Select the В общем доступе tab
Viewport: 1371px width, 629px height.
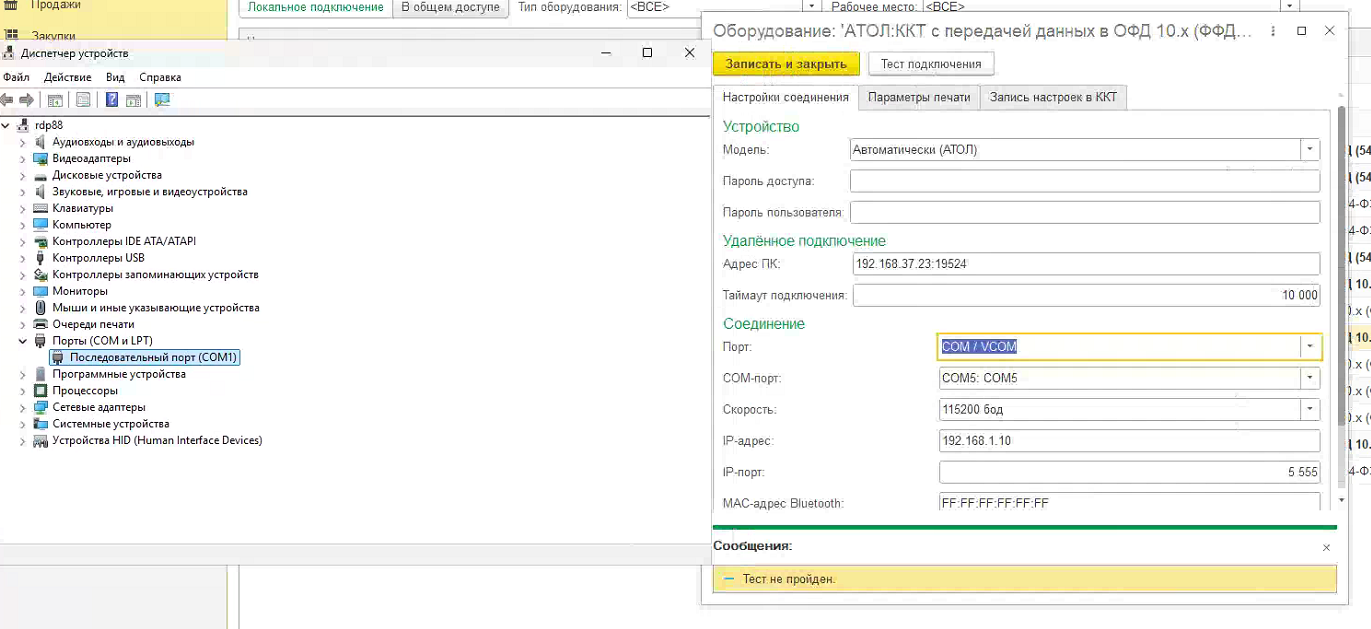coord(450,7)
